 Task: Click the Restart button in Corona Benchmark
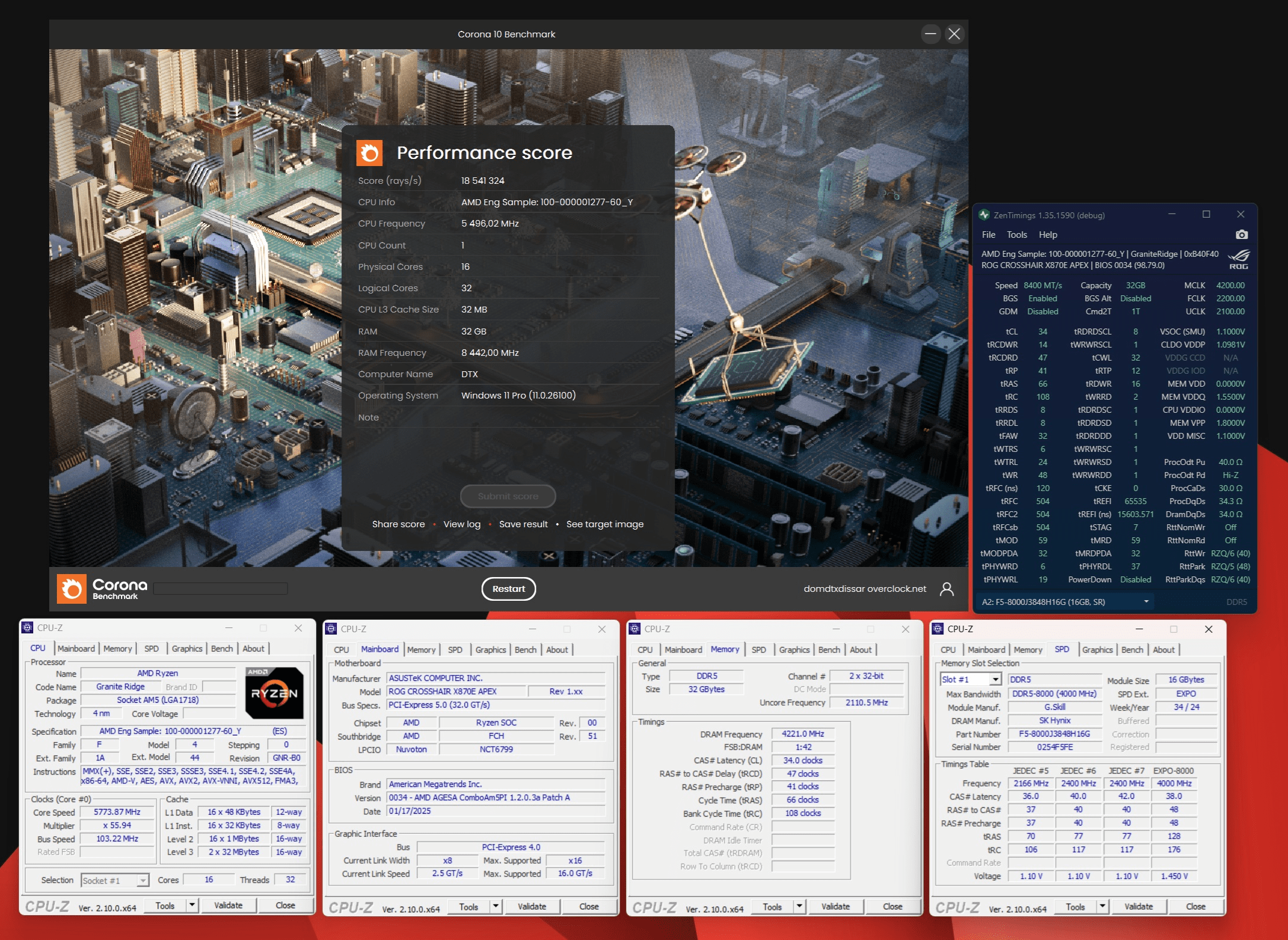[x=508, y=589]
